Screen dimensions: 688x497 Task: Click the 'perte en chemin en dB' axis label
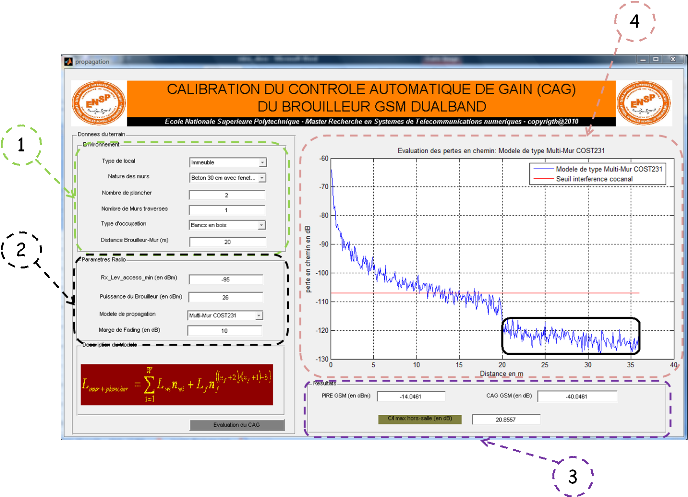308,259
